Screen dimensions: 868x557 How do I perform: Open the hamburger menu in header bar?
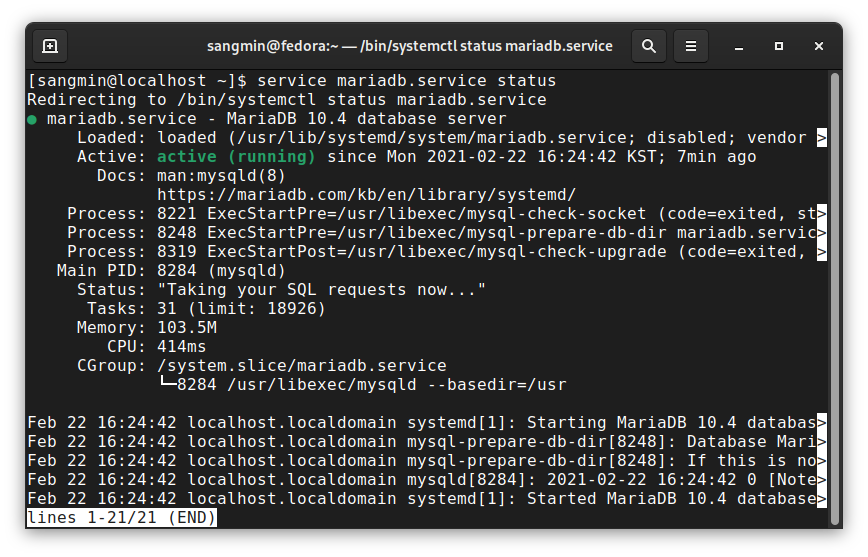click(x=690, y=46)
